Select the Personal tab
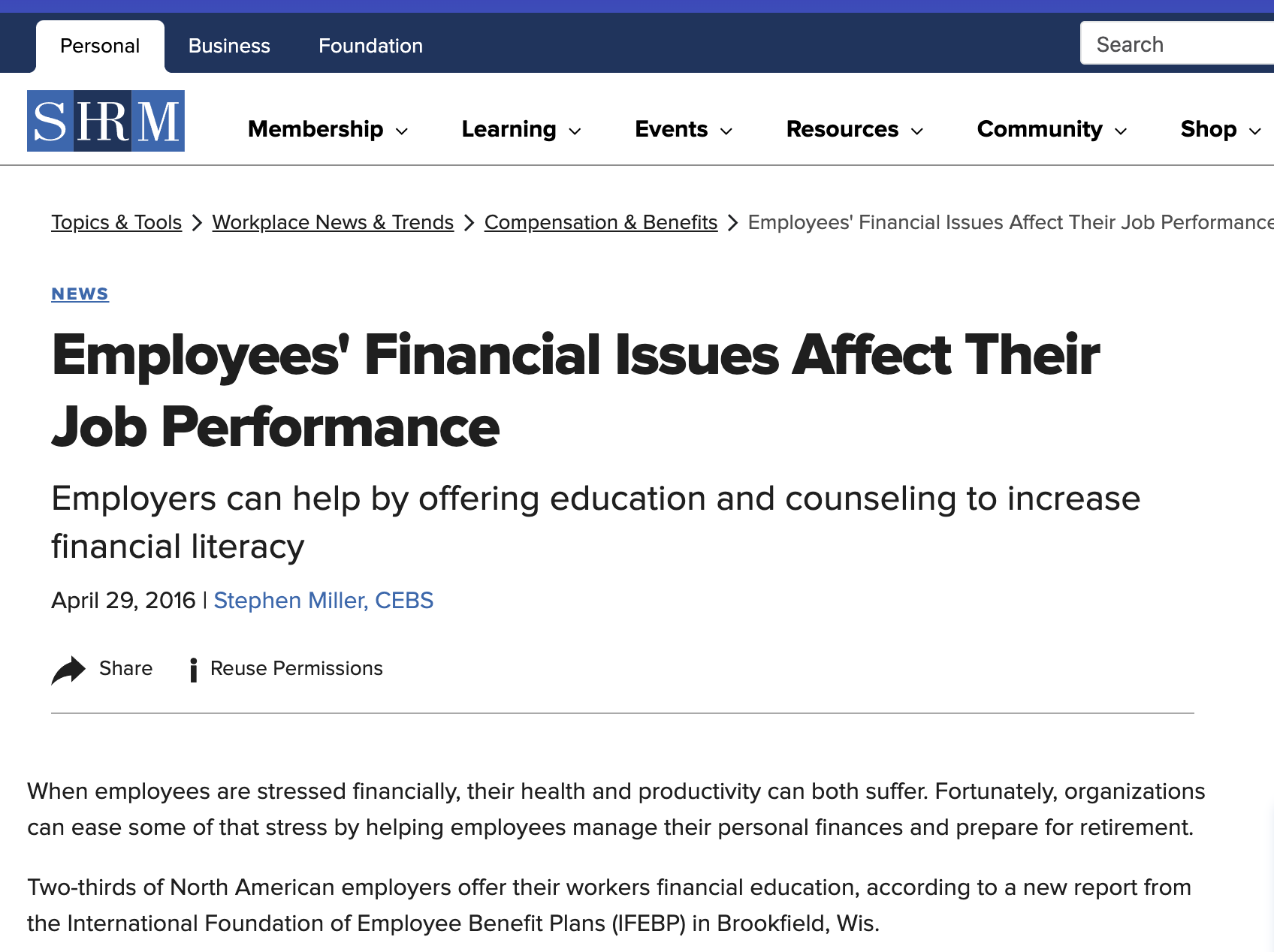 tap(100, 46)
